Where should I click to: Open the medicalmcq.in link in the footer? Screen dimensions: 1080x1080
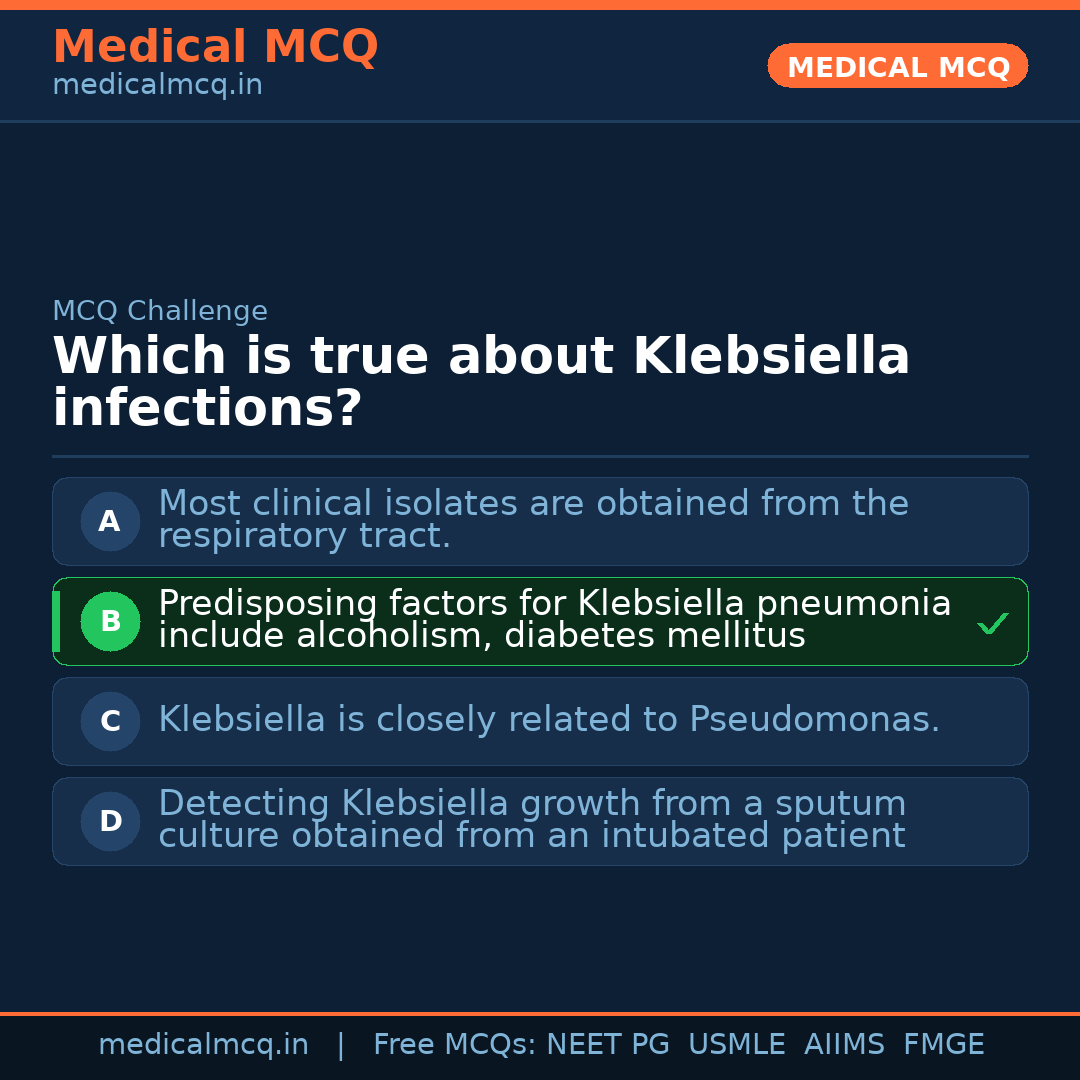click(203, 1045)
